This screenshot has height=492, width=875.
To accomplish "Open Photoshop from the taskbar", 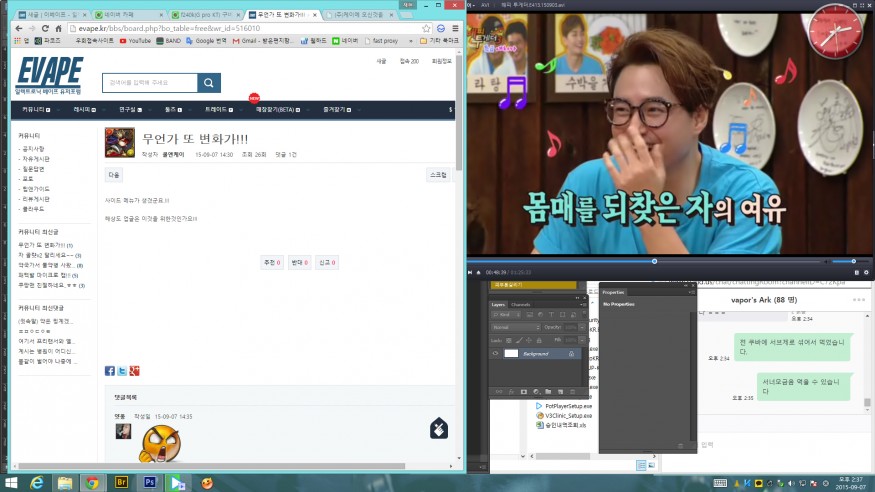I will pos(149,482).
